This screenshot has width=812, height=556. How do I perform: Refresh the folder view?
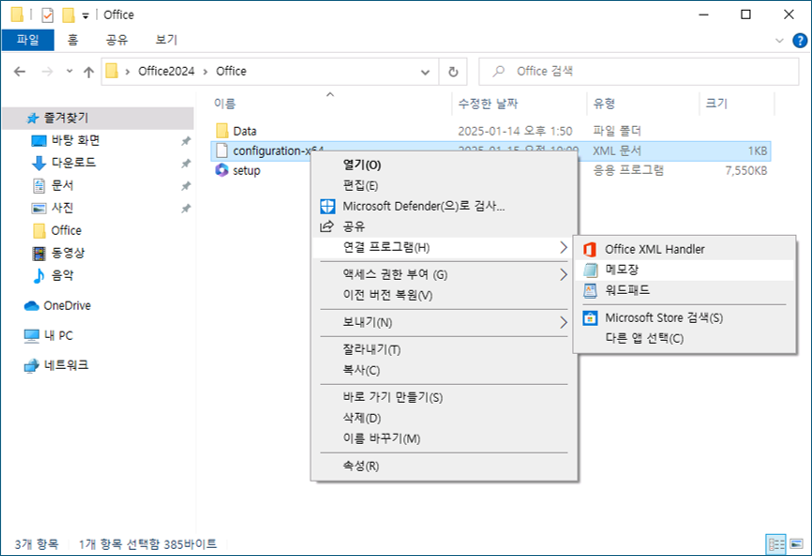pos(453,72)
